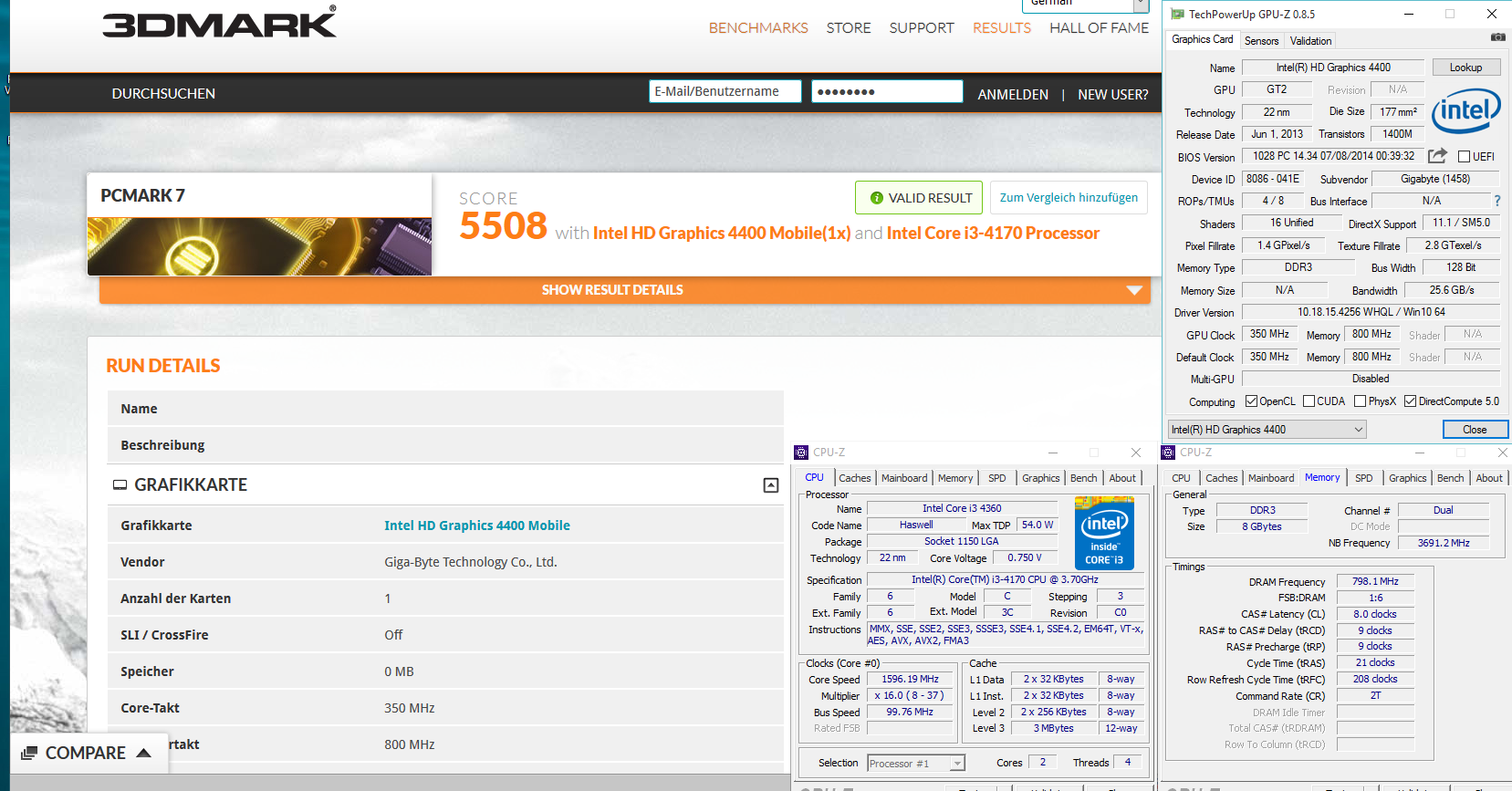1512x791 pixels.
Task: Click the Core Speed 1596.19 MHz value
Action: (910, 680)
